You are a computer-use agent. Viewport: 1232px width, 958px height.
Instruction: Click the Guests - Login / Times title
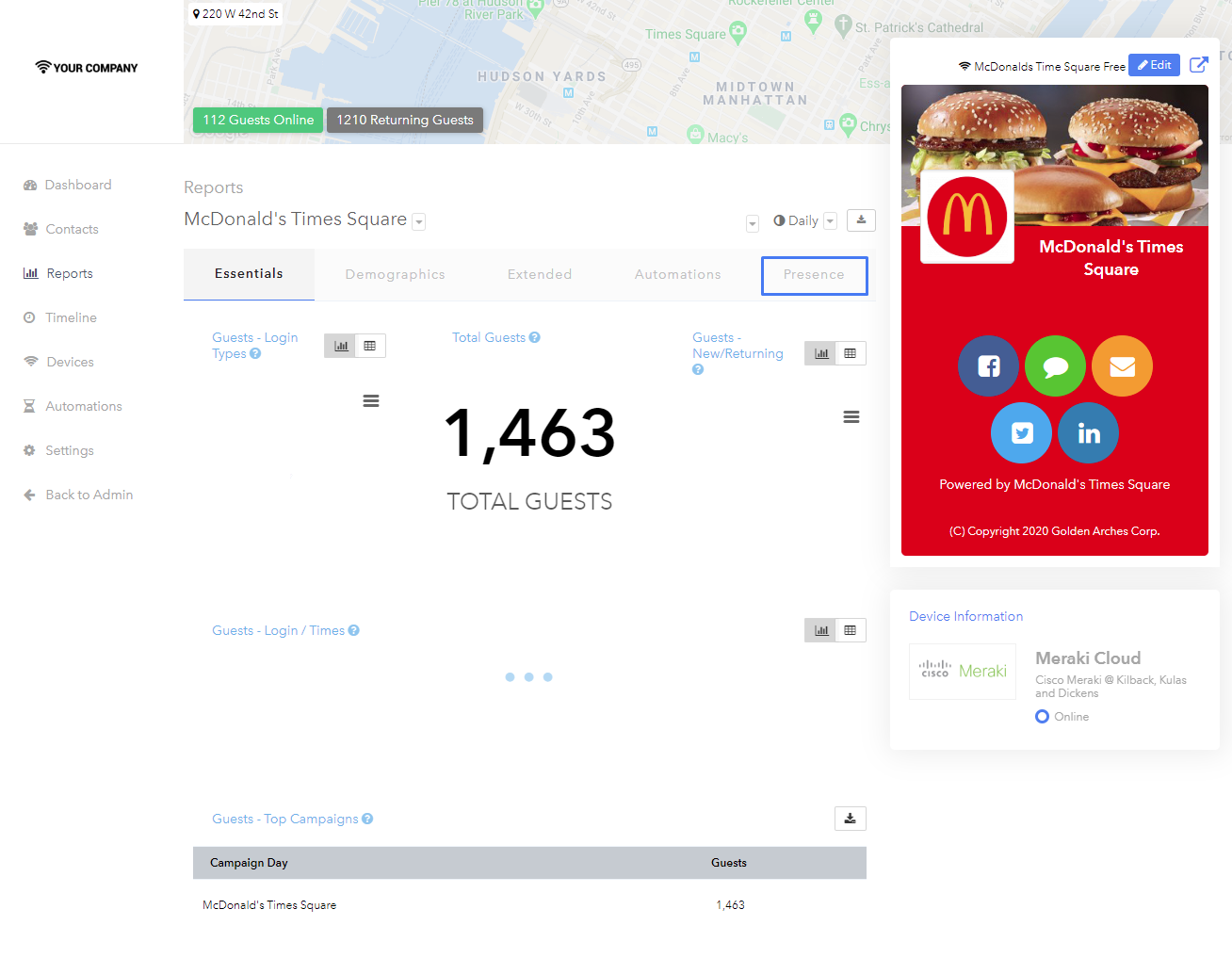278,630
